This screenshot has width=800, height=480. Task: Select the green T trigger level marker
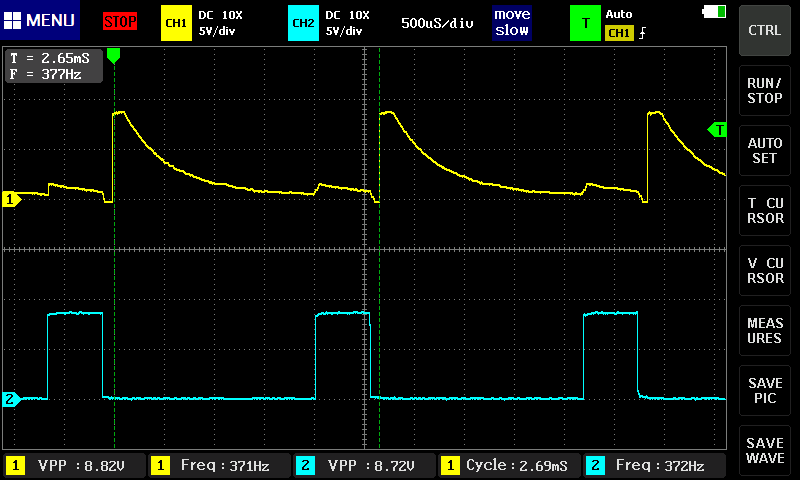(717, 130)
